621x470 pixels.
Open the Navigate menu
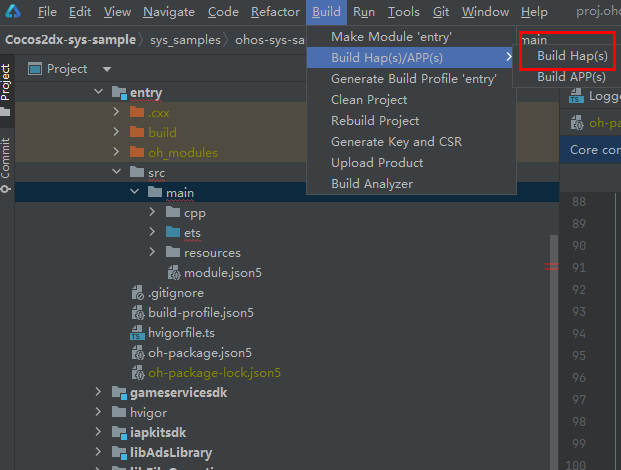(x=169, y=12)
